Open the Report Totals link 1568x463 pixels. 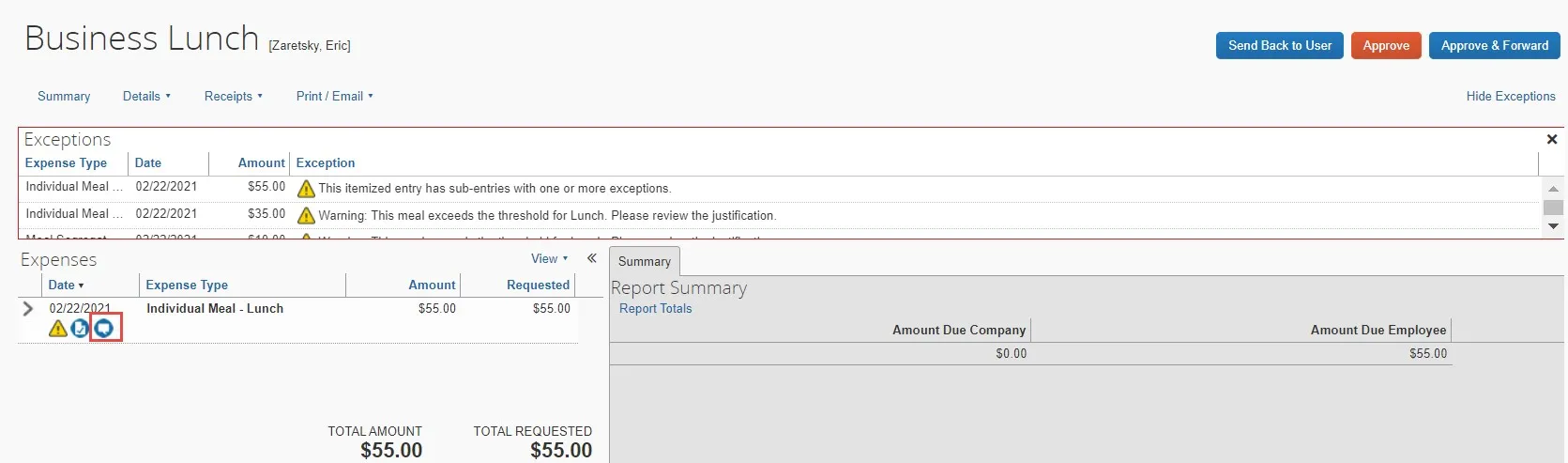(x=655, y=308)
